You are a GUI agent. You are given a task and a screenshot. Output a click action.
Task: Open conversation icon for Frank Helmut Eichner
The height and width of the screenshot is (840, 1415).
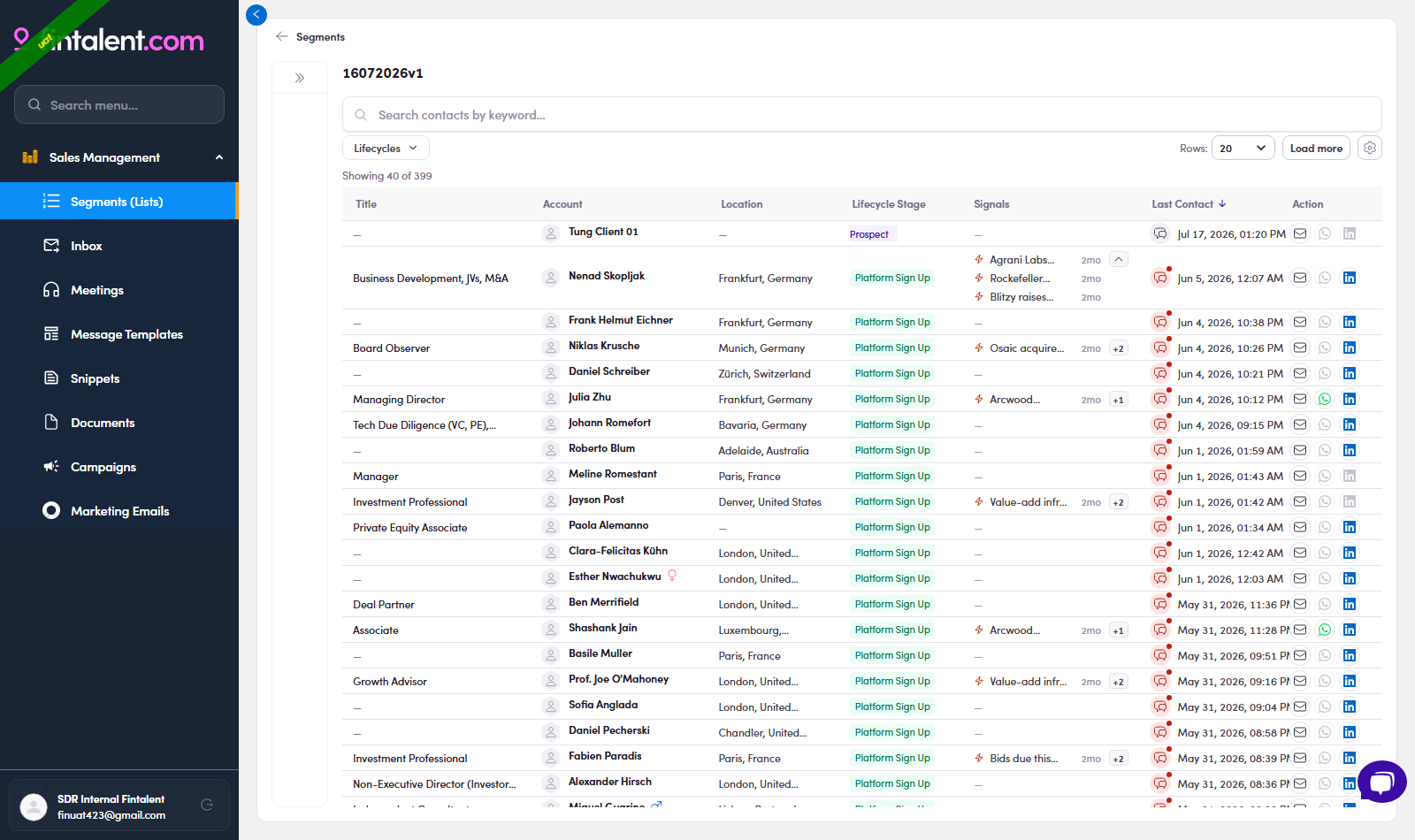[1160, 322]
